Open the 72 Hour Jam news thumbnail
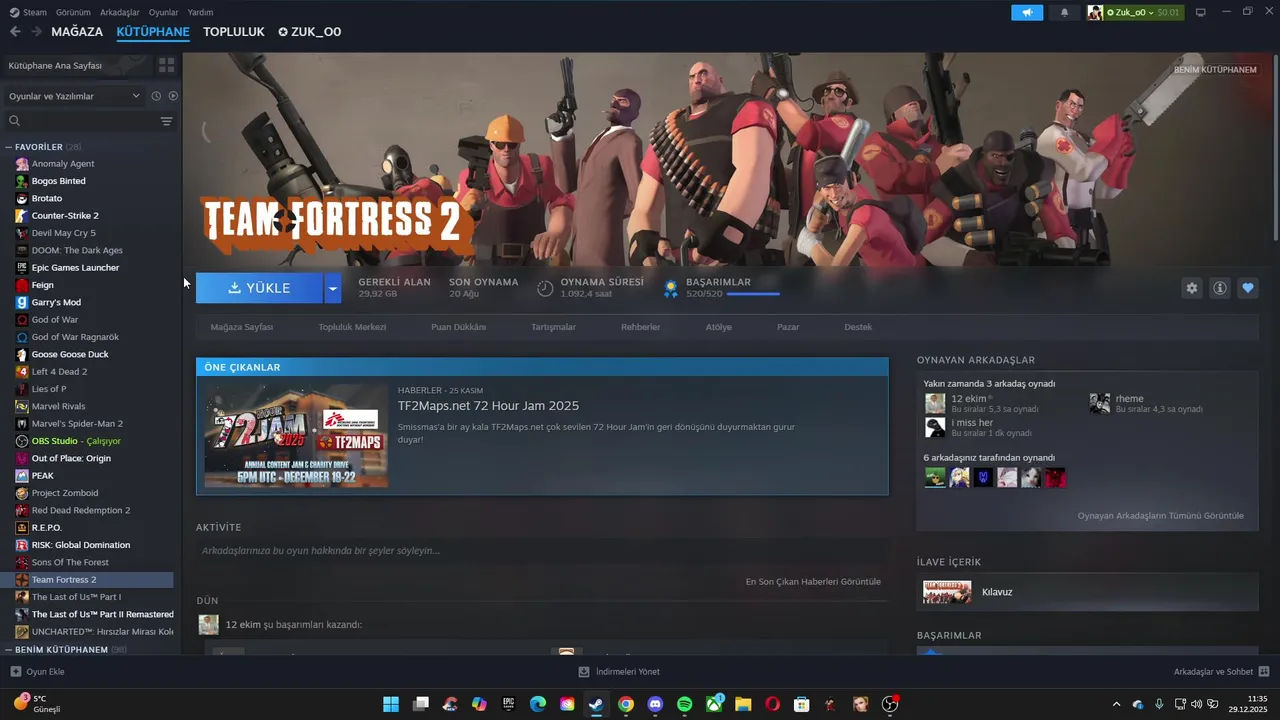The height and width of the screenshot is (720, 1280). point(296,436)
